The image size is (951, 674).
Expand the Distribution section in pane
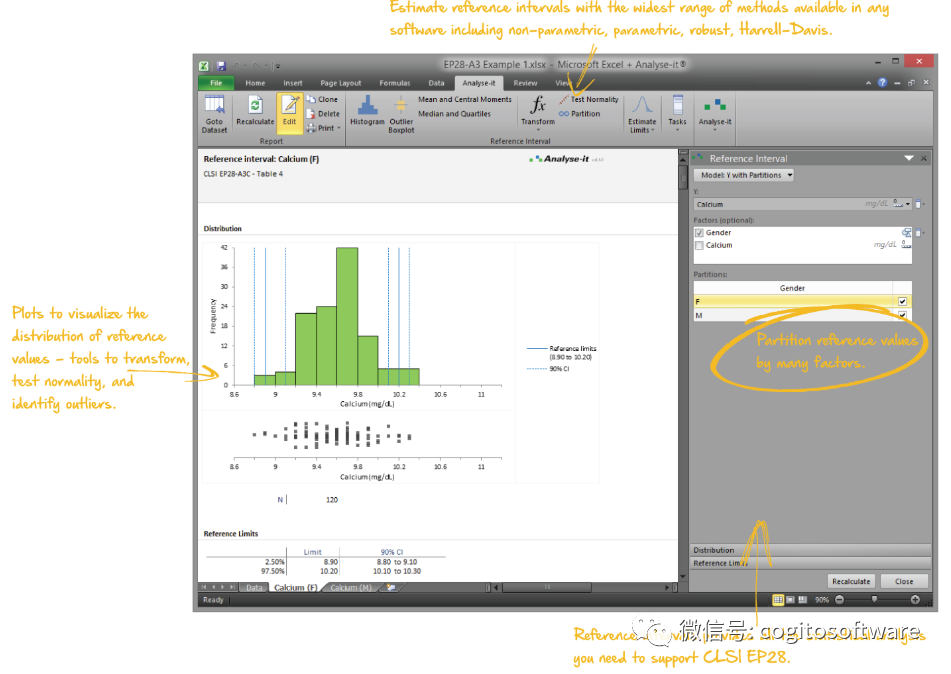[810, 550]
